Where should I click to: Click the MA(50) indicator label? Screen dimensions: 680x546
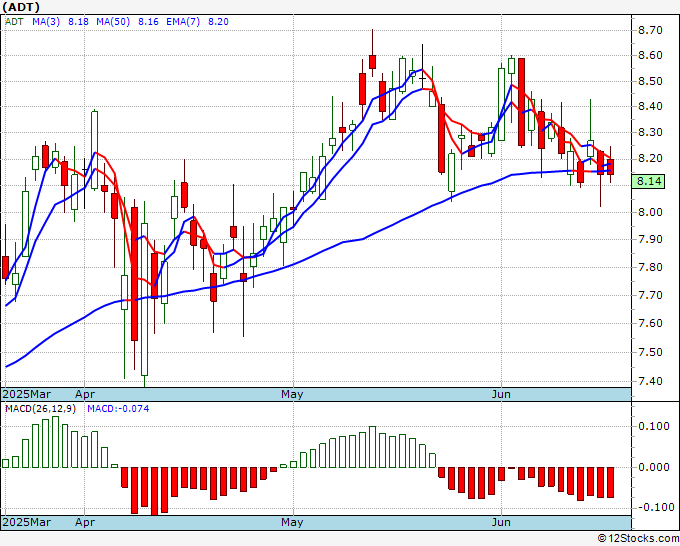pos(113,22)
